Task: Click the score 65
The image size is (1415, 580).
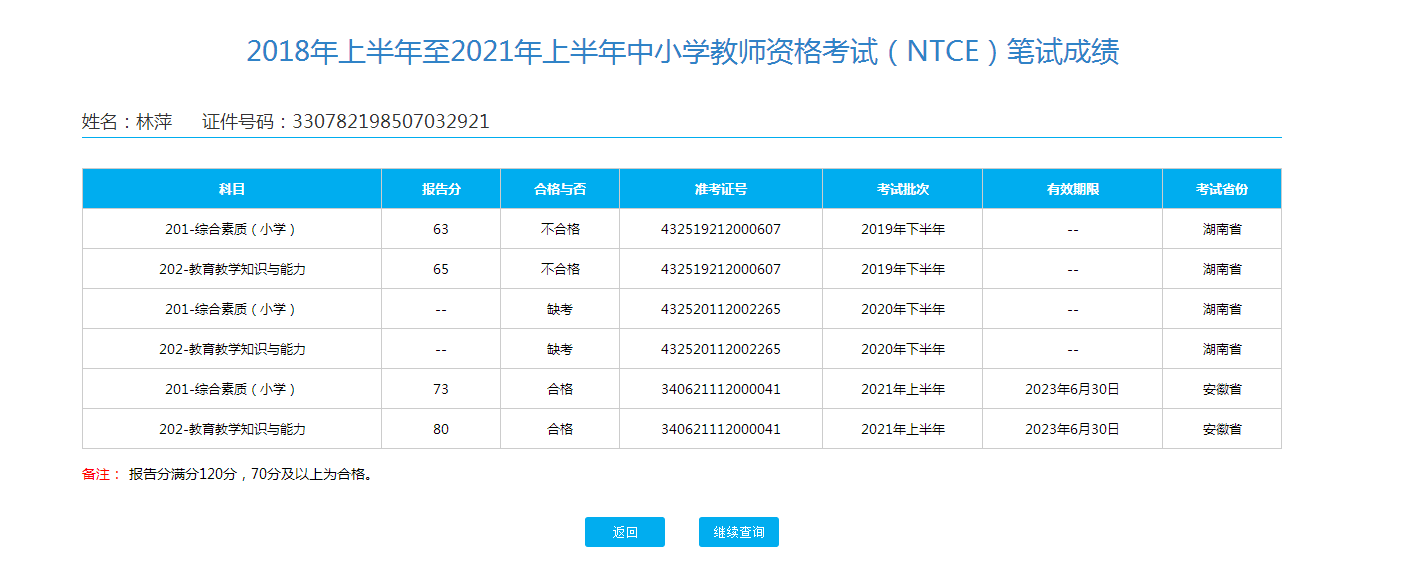Action: tap(441, 269)
